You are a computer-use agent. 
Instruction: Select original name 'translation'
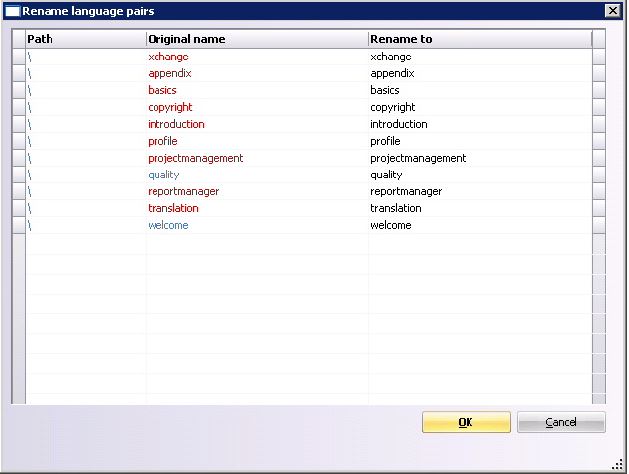point(173,209)
